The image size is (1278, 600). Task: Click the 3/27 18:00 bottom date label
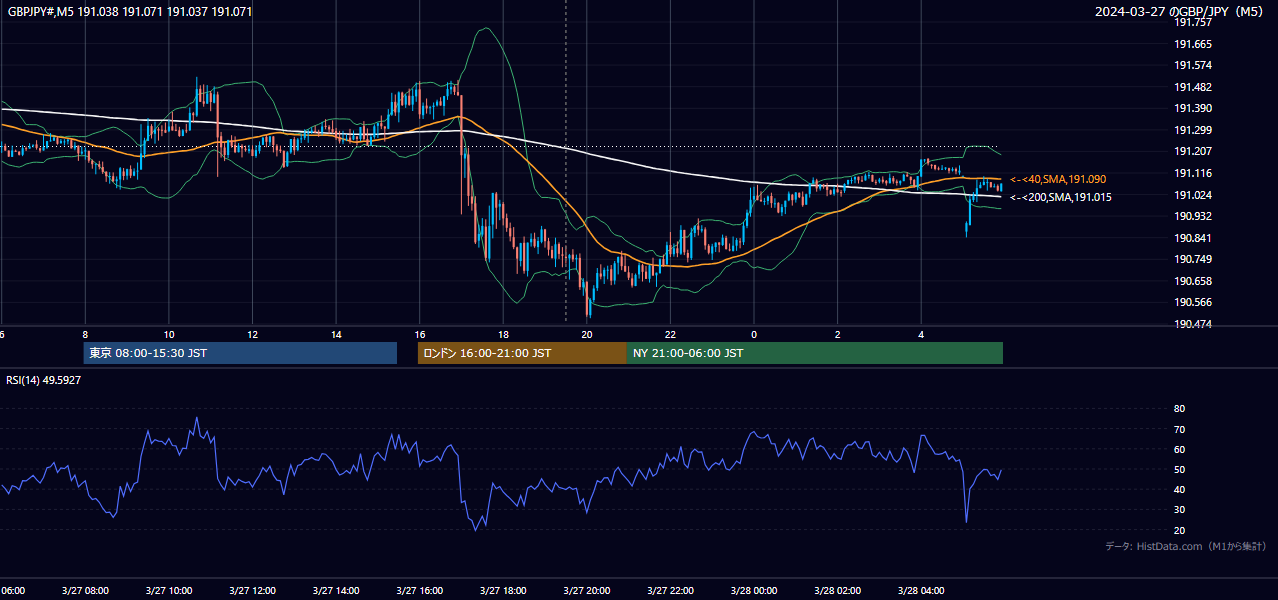(503, 591)
